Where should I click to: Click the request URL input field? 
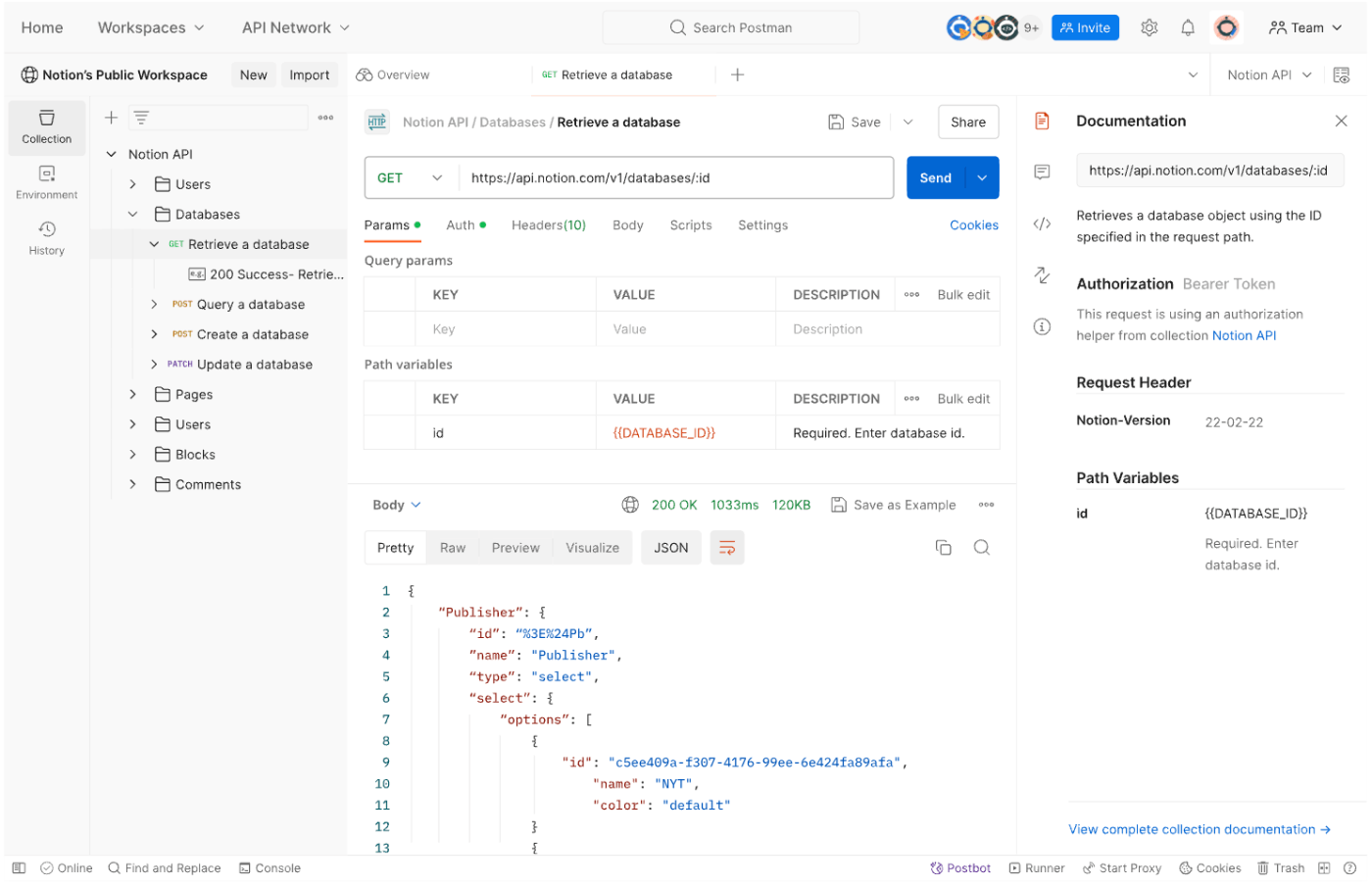[675, 177]
